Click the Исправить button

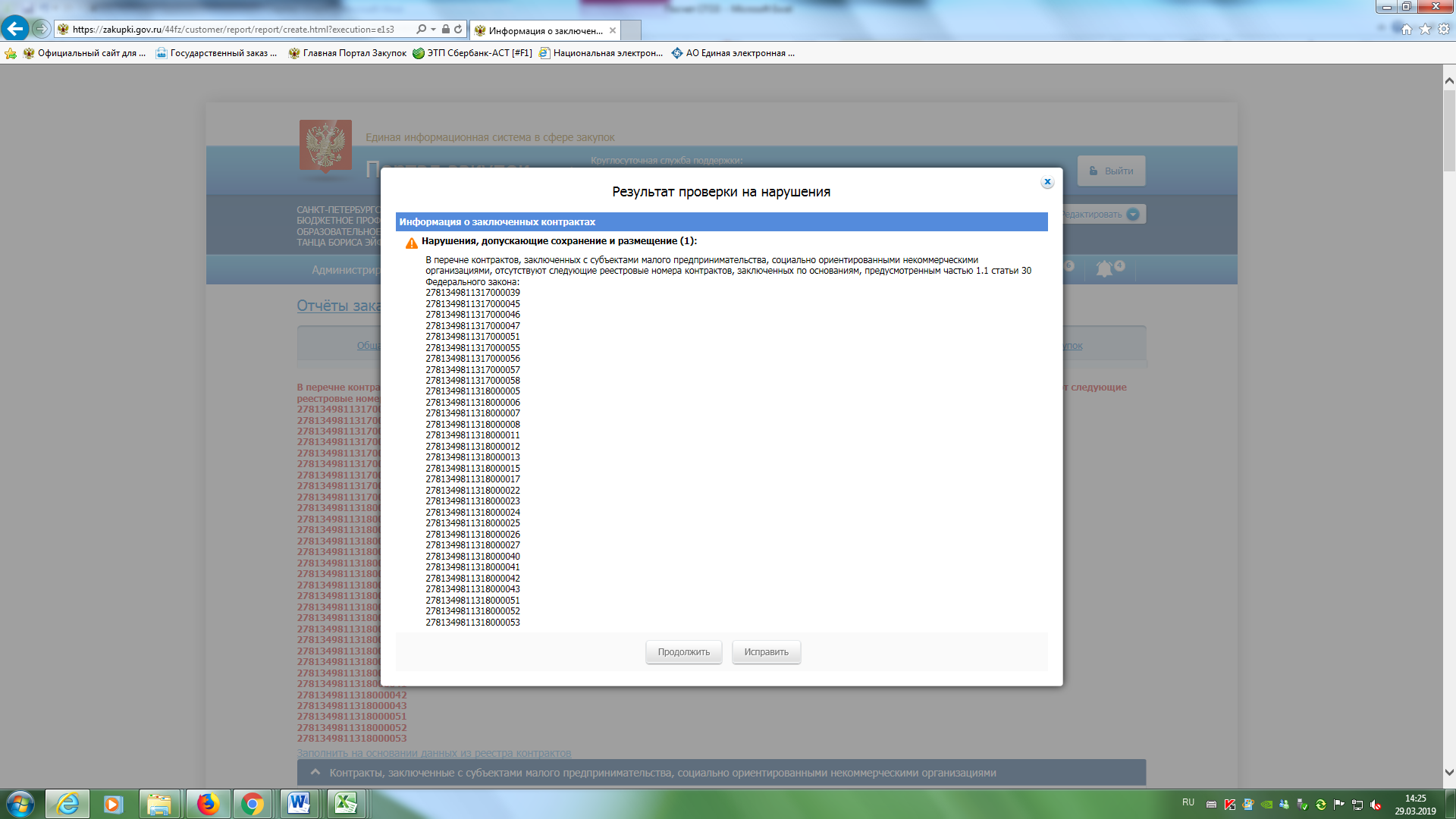pyautogui.click(x=766, y=652)
